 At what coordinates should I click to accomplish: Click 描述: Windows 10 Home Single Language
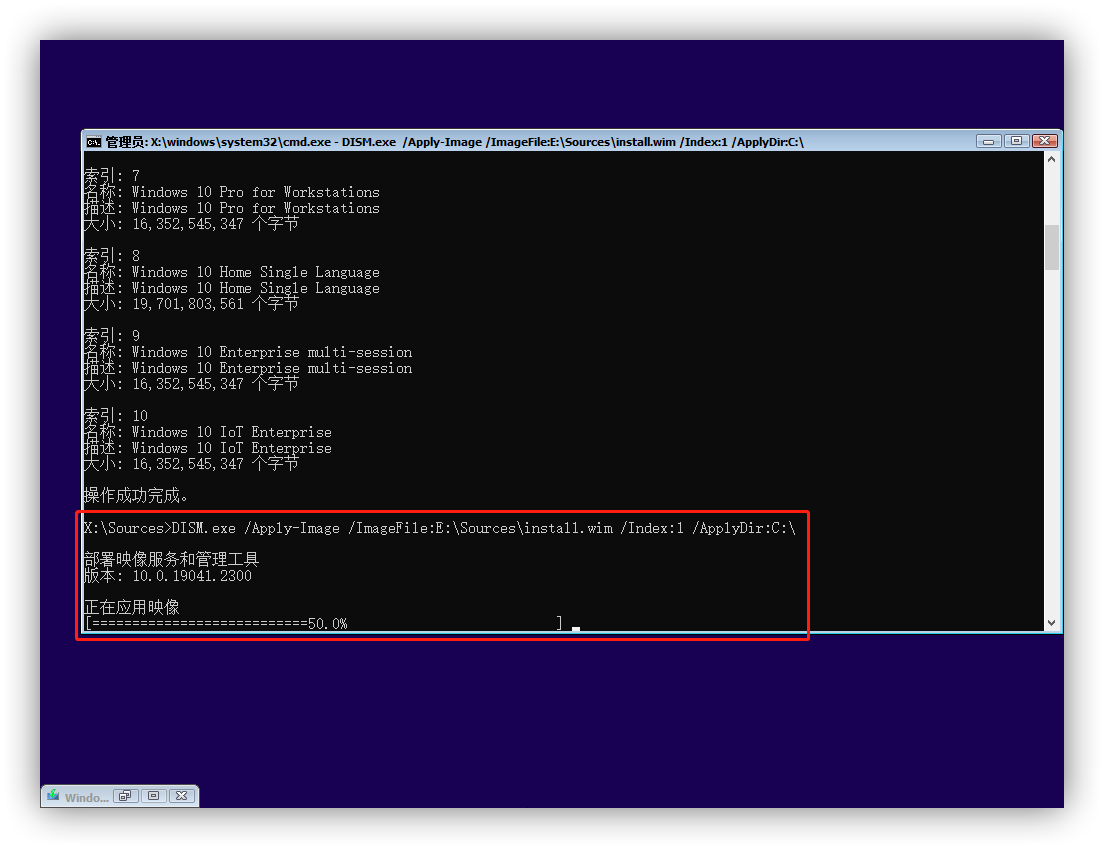[x=232, y=288]
